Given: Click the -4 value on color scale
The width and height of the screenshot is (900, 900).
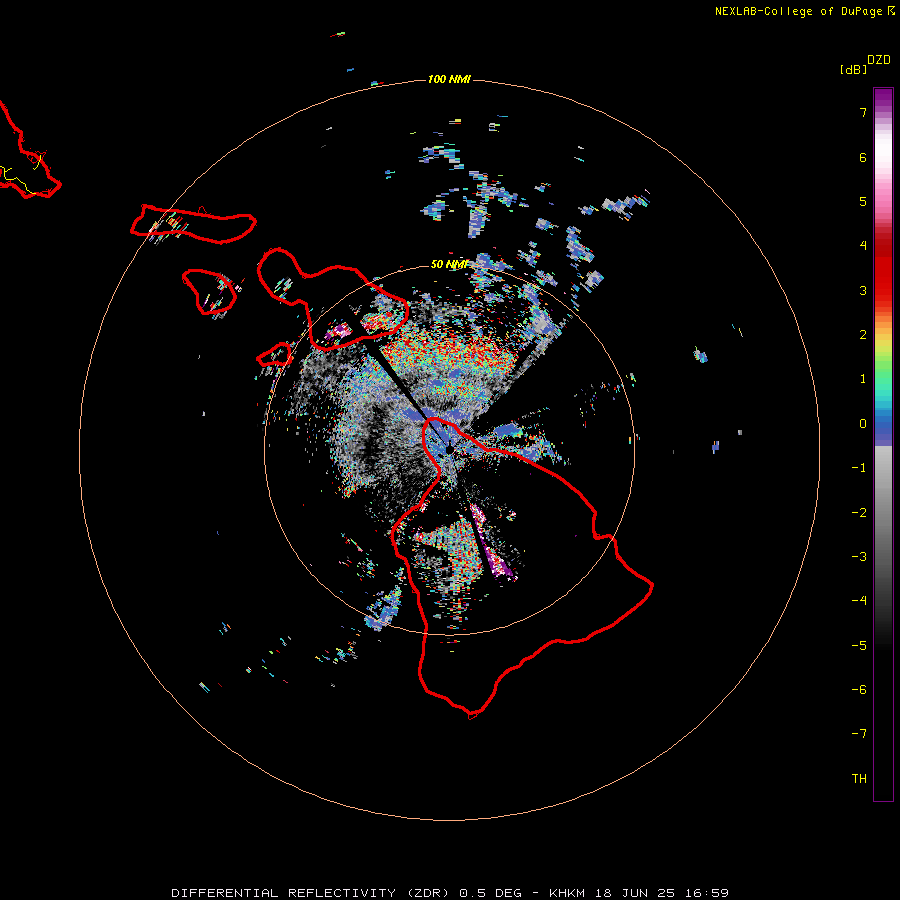Looking at the screenshot, I should (x=859, y=601).
